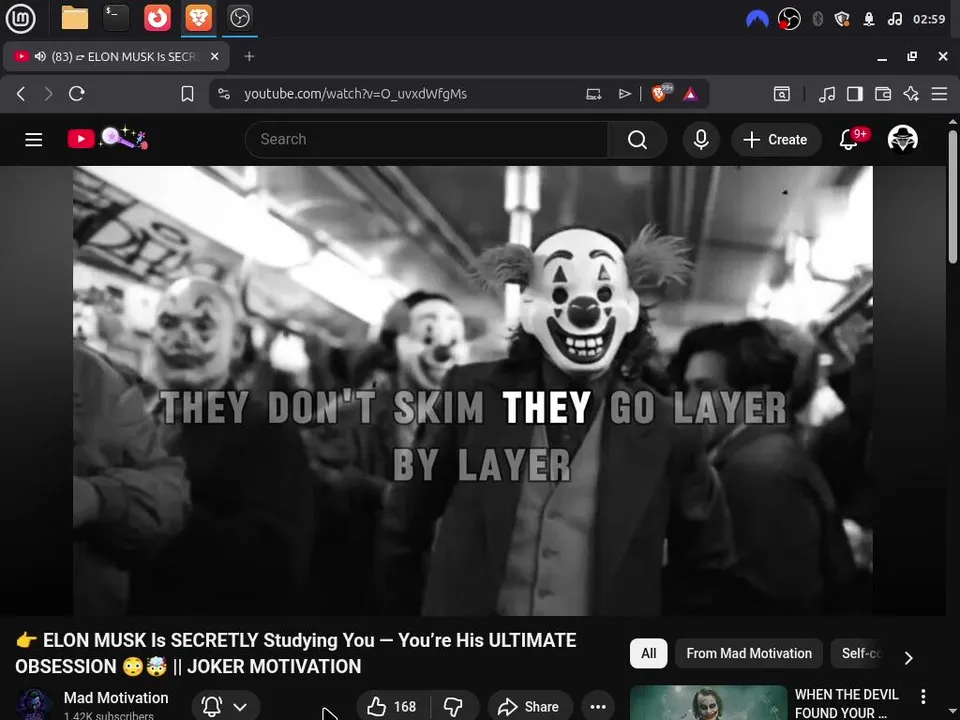Select From Mad Motivation chip

pos(749,653)
